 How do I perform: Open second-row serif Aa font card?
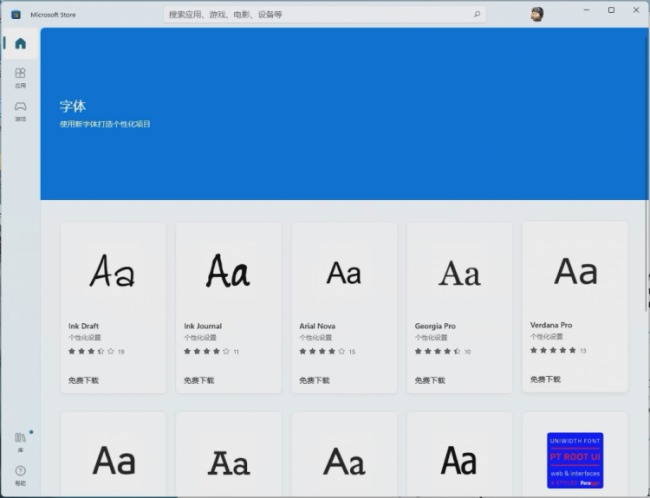229,454
